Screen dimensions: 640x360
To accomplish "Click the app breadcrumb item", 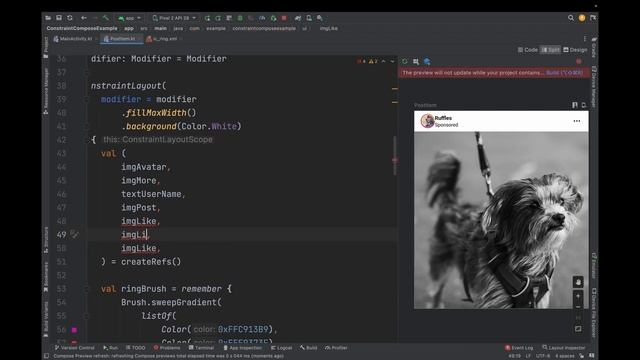I will 129,29.
